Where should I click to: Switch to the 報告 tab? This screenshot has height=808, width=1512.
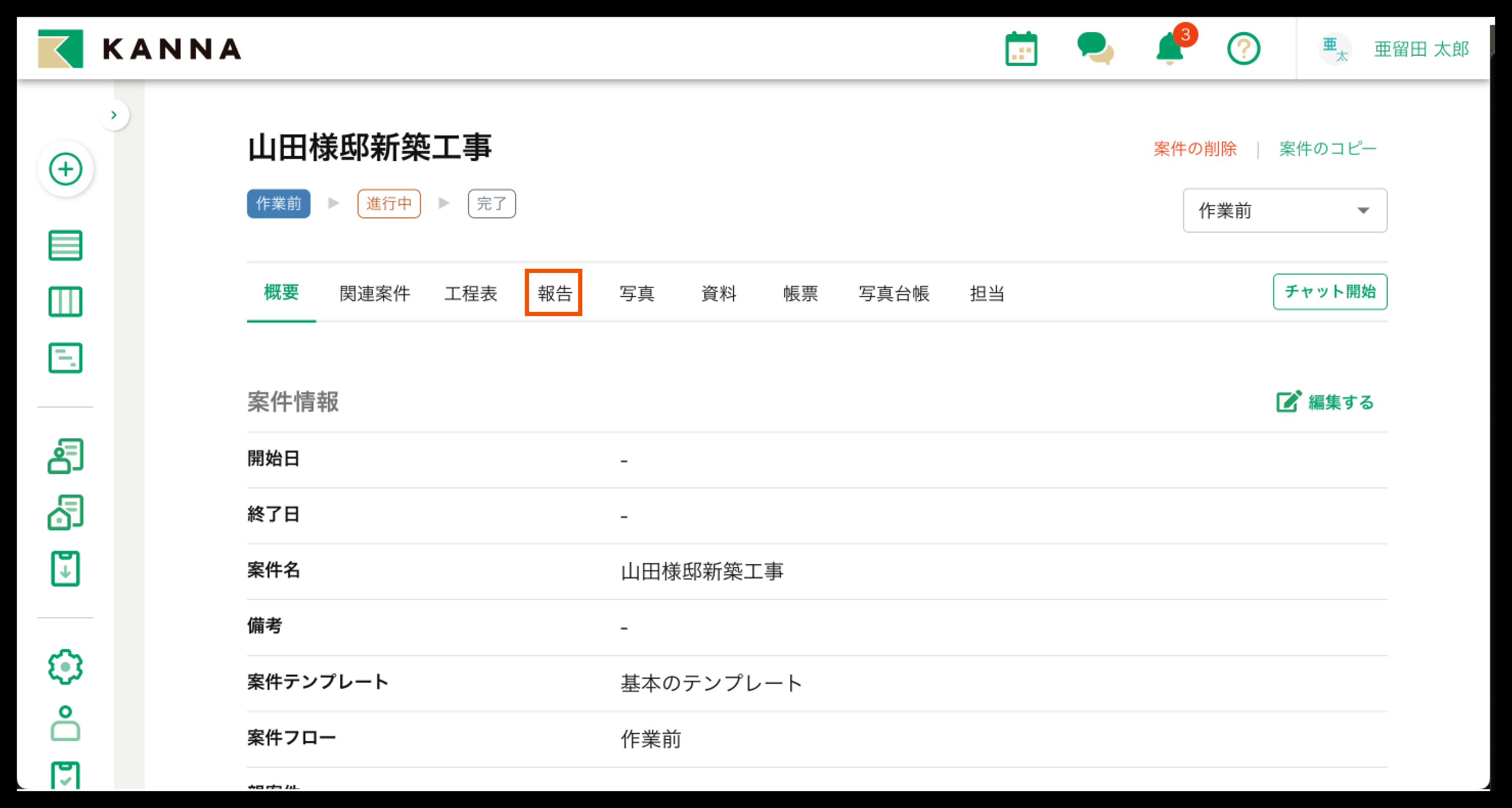click(554, 293)
